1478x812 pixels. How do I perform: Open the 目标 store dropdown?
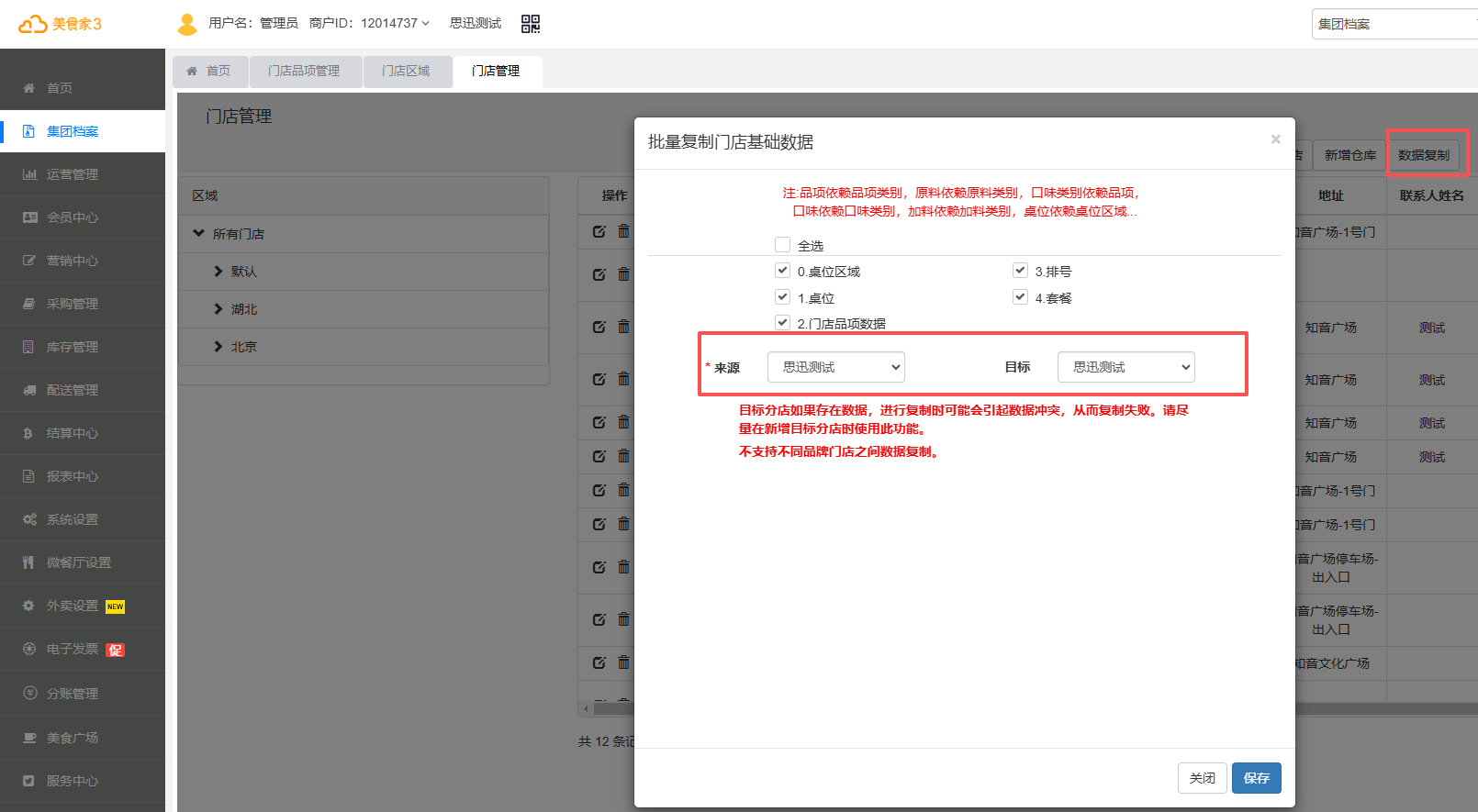[1125, 367]
